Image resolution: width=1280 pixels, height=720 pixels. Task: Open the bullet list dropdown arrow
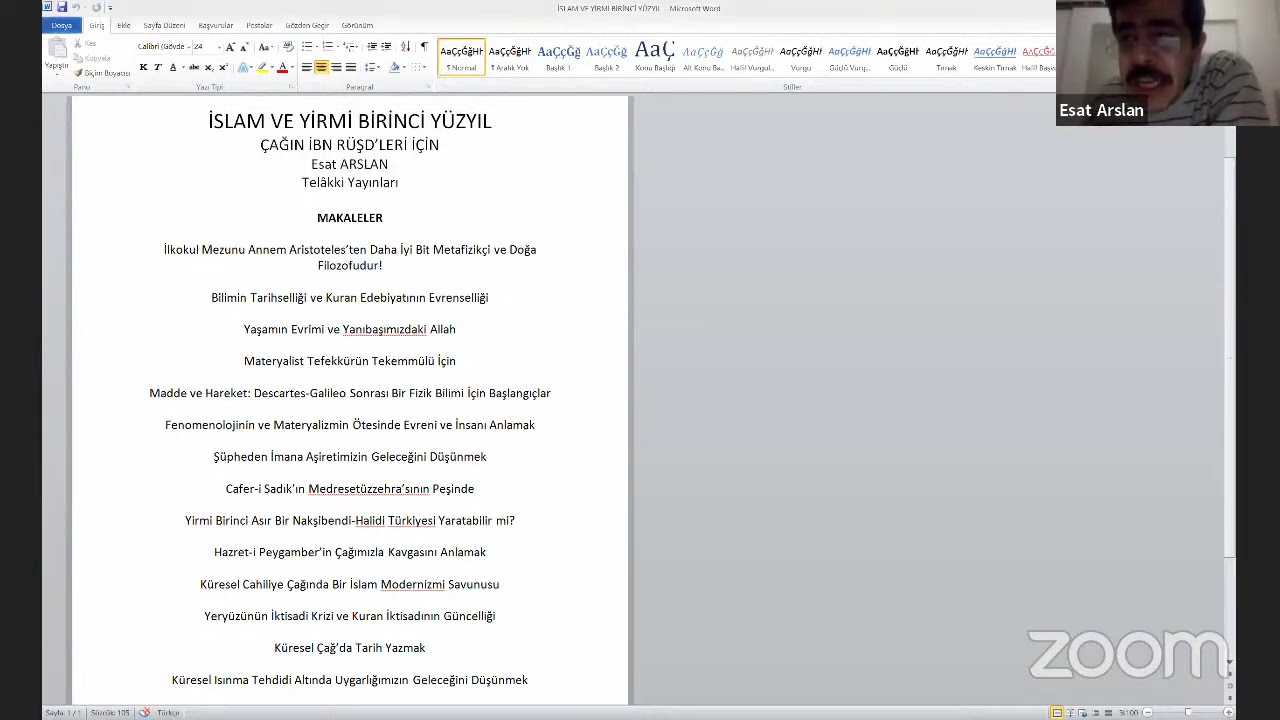[316, 47]
